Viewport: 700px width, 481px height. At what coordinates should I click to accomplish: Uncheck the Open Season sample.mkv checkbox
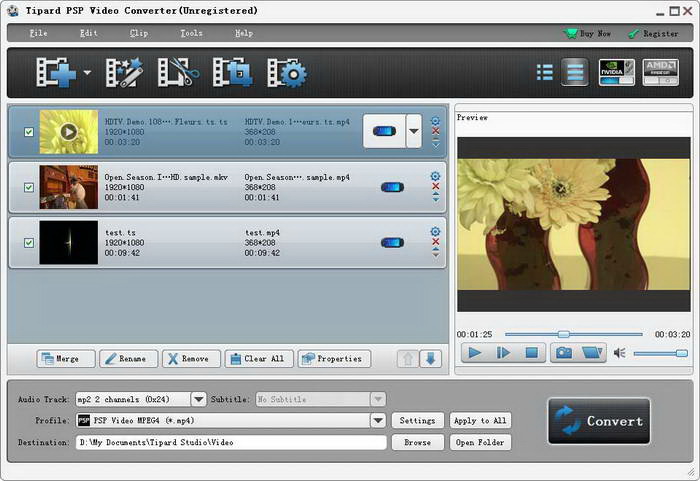point(29,187)
